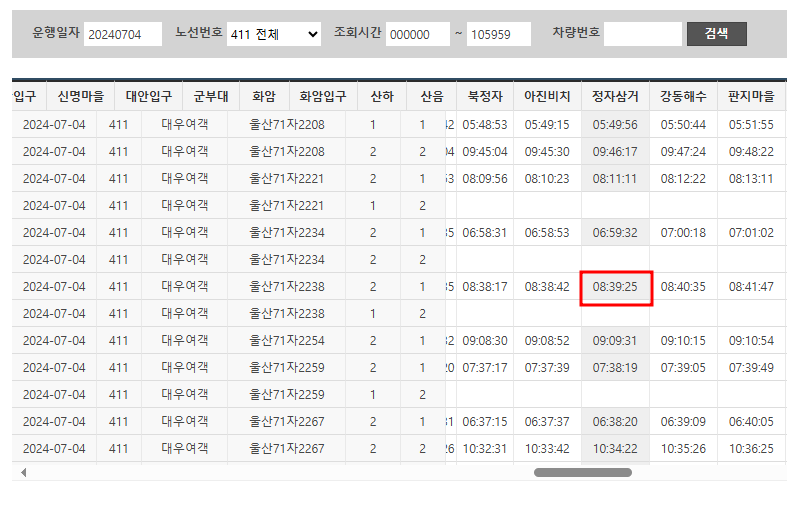Click the 05:48:53 time cell
Screen dimensions: 787x517
click(486, 125)
